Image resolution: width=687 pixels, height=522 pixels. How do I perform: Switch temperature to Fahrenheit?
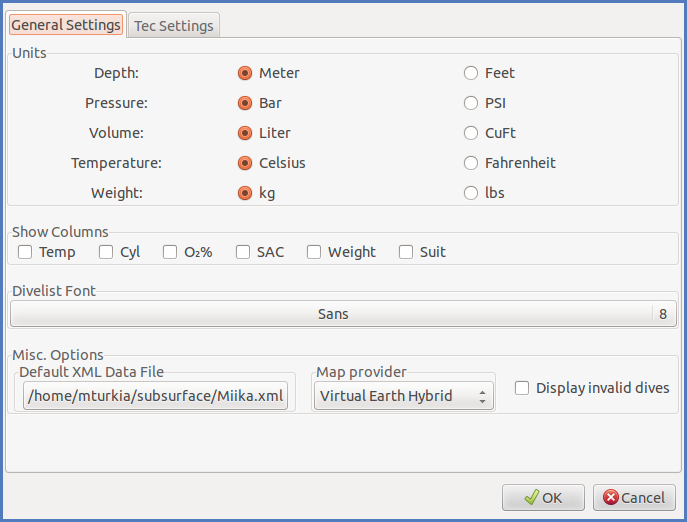[x=471, y=163]
